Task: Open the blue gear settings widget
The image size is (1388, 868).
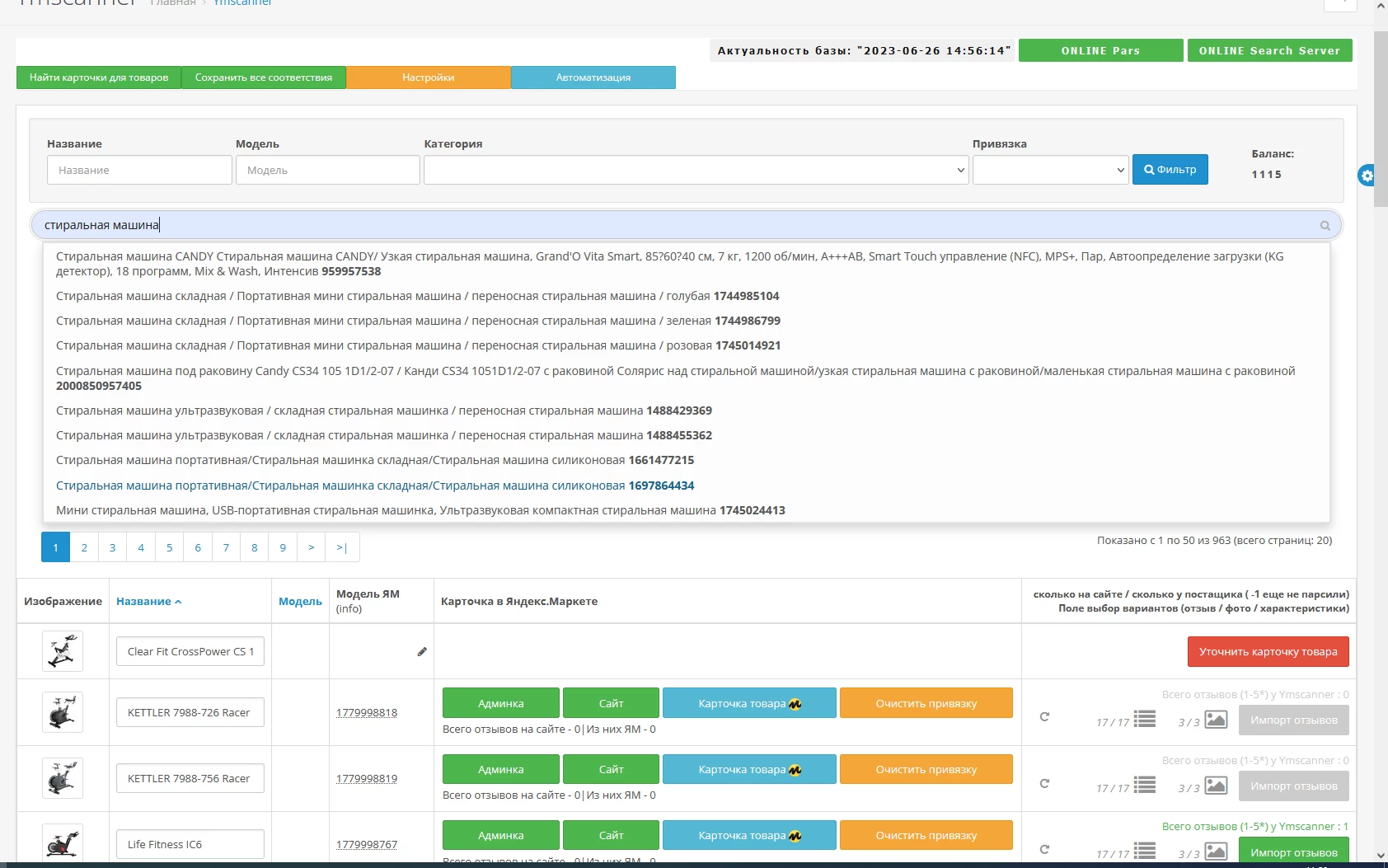Action: pos(1367,176)
